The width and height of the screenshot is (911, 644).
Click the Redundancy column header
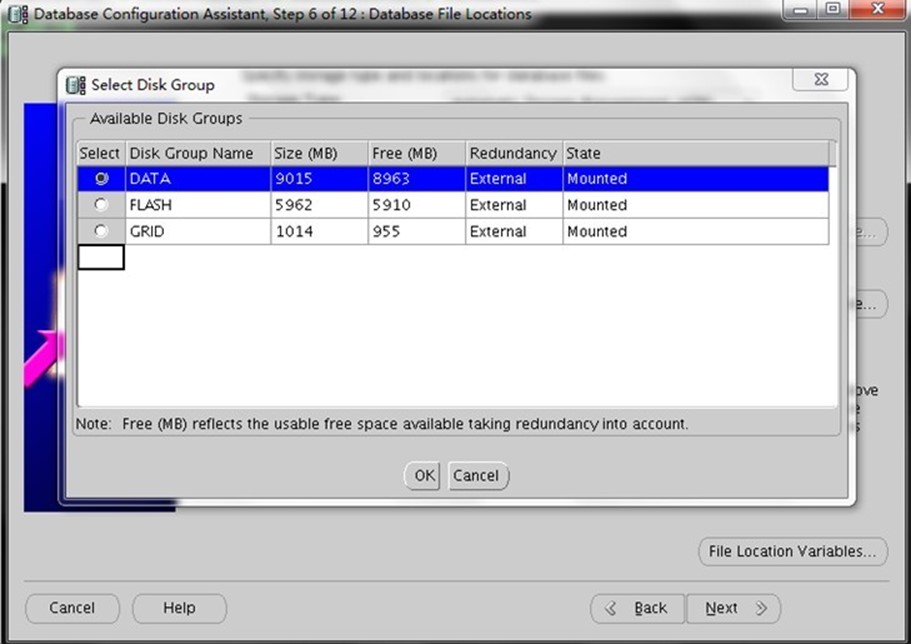pos(514,153)
